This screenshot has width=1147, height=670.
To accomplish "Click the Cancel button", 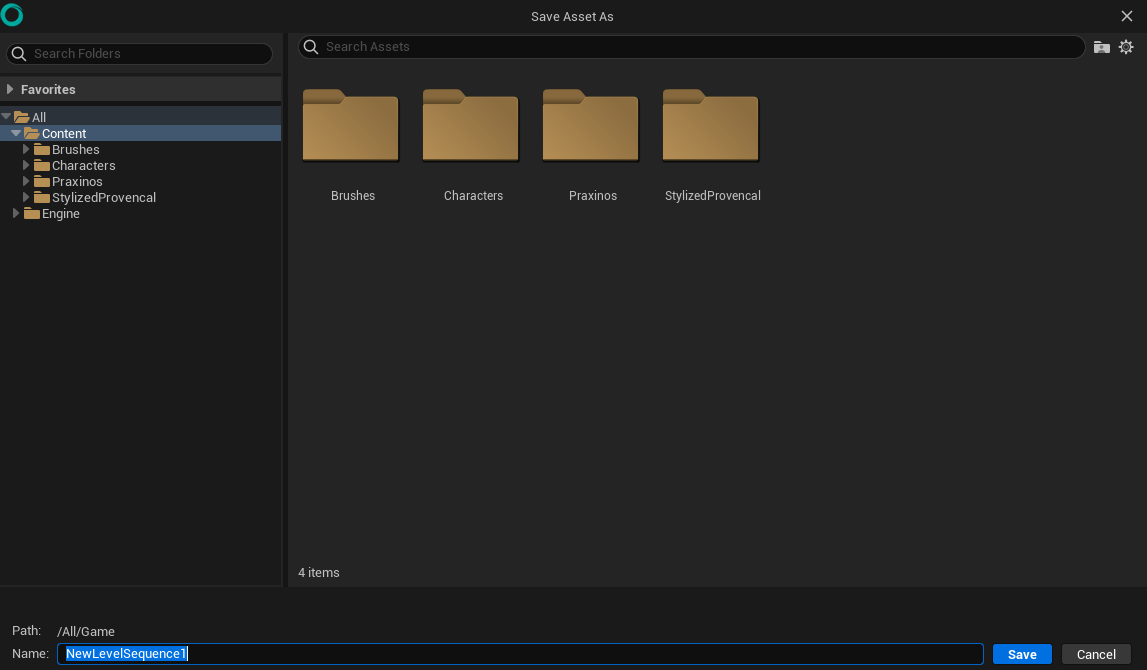I will [x=1095, y=653].
